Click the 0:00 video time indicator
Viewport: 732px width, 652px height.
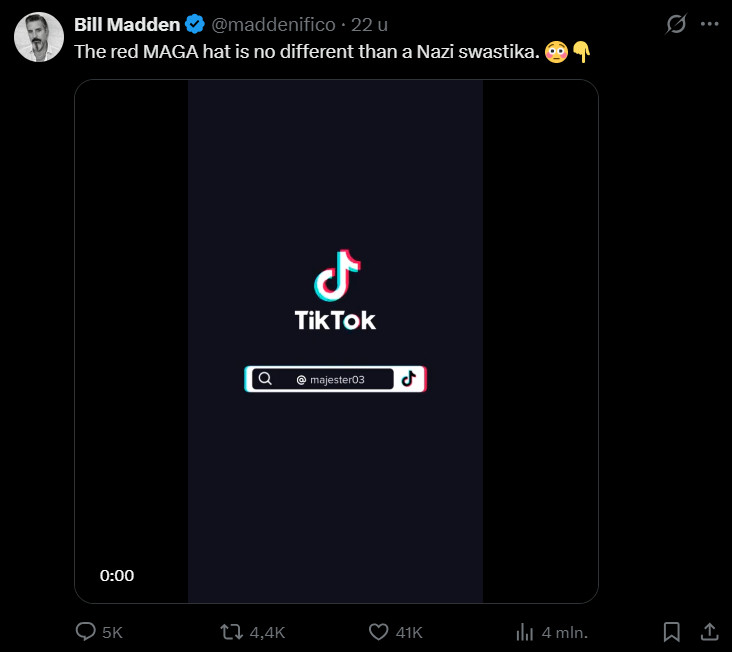pos(117,576)
